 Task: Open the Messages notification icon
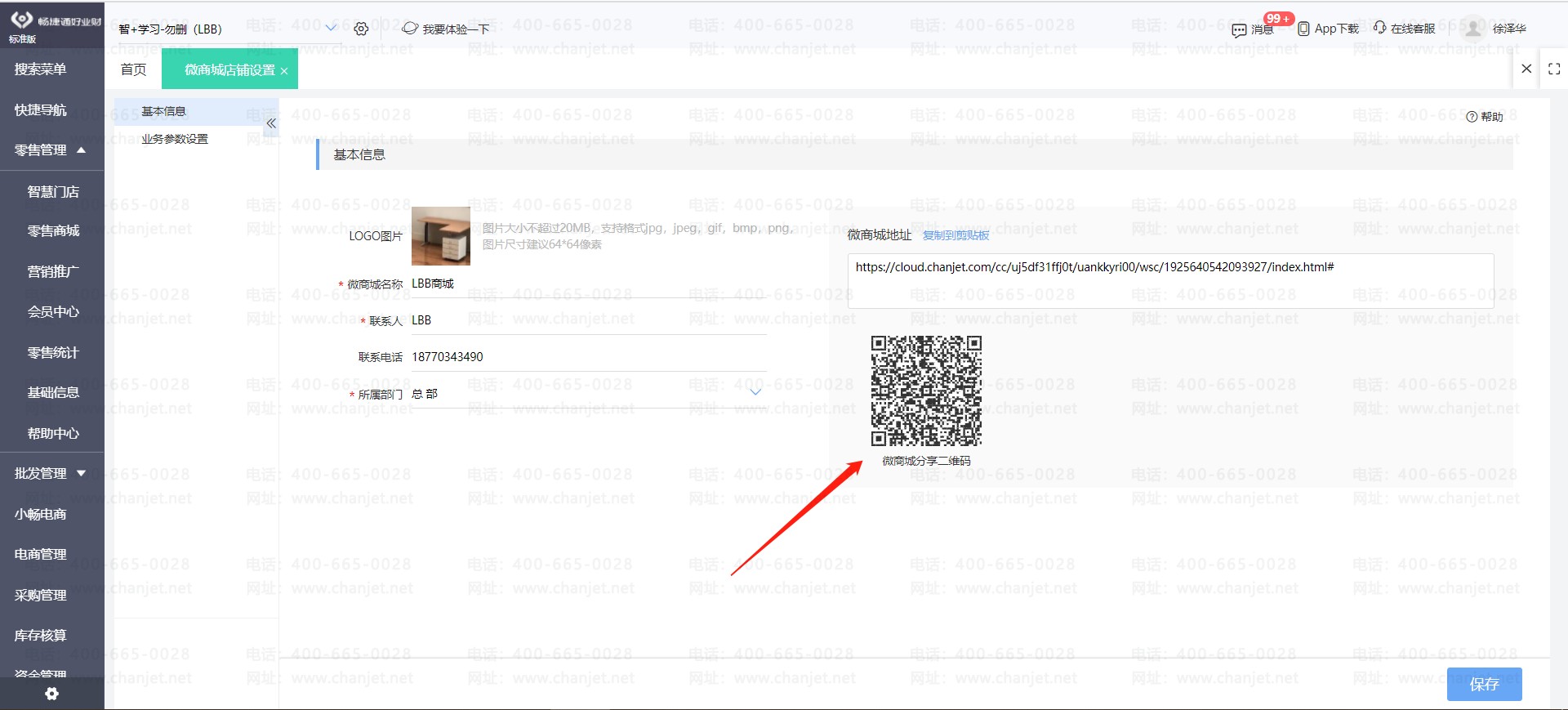click(x=1239, y=30)
